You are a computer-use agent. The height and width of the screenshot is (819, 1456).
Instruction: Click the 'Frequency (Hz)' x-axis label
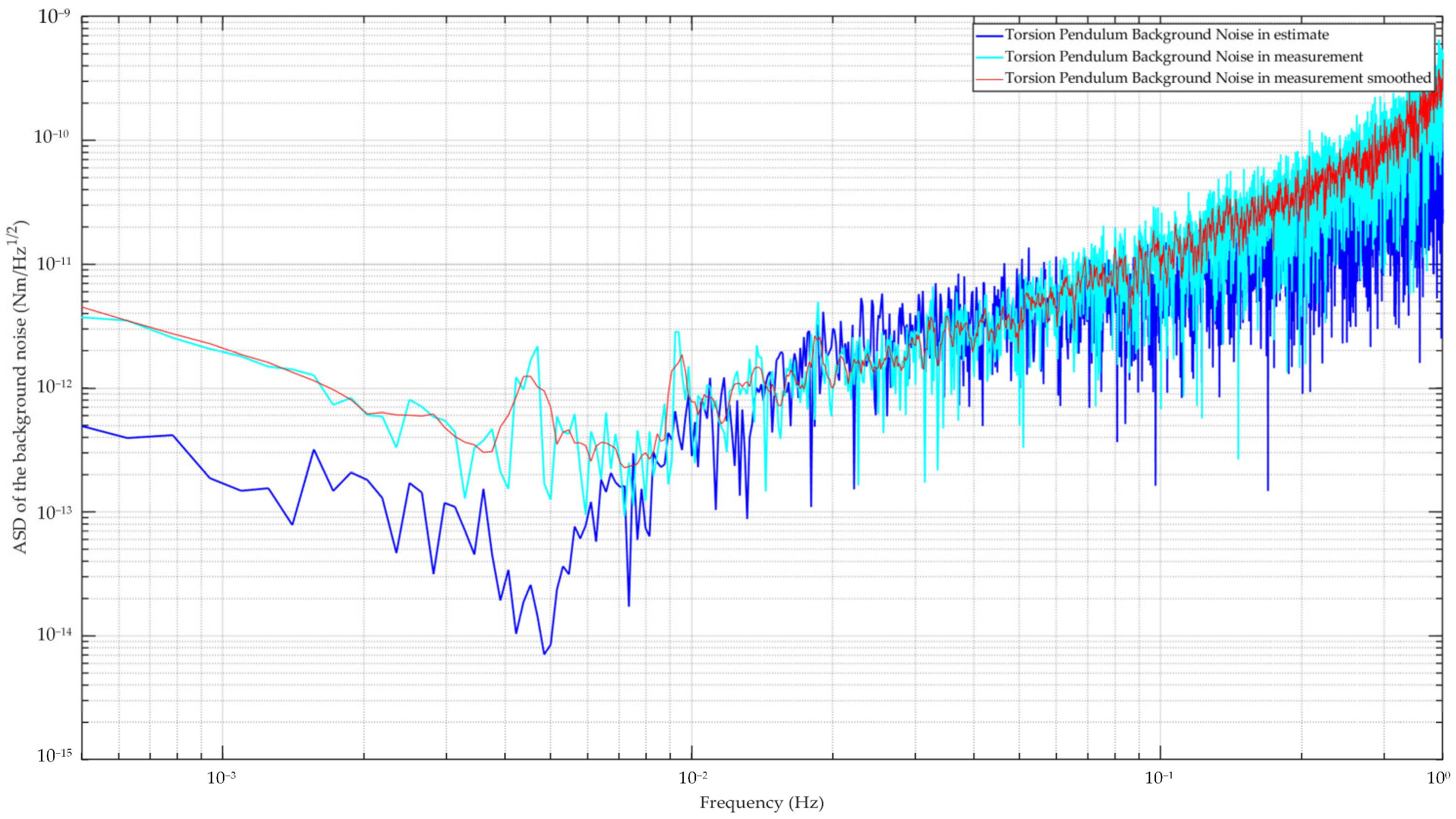[x=761, y=802]
